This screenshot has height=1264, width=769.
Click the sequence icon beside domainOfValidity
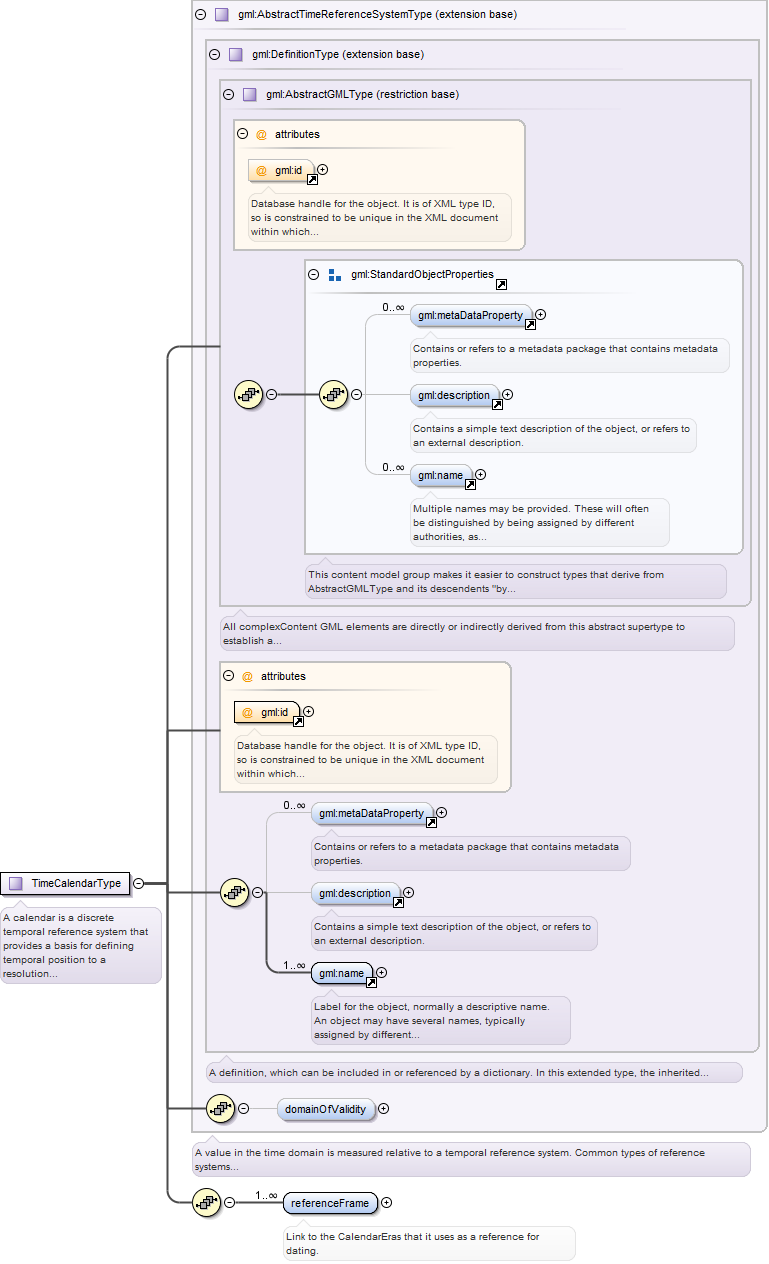click(220, 1108)
